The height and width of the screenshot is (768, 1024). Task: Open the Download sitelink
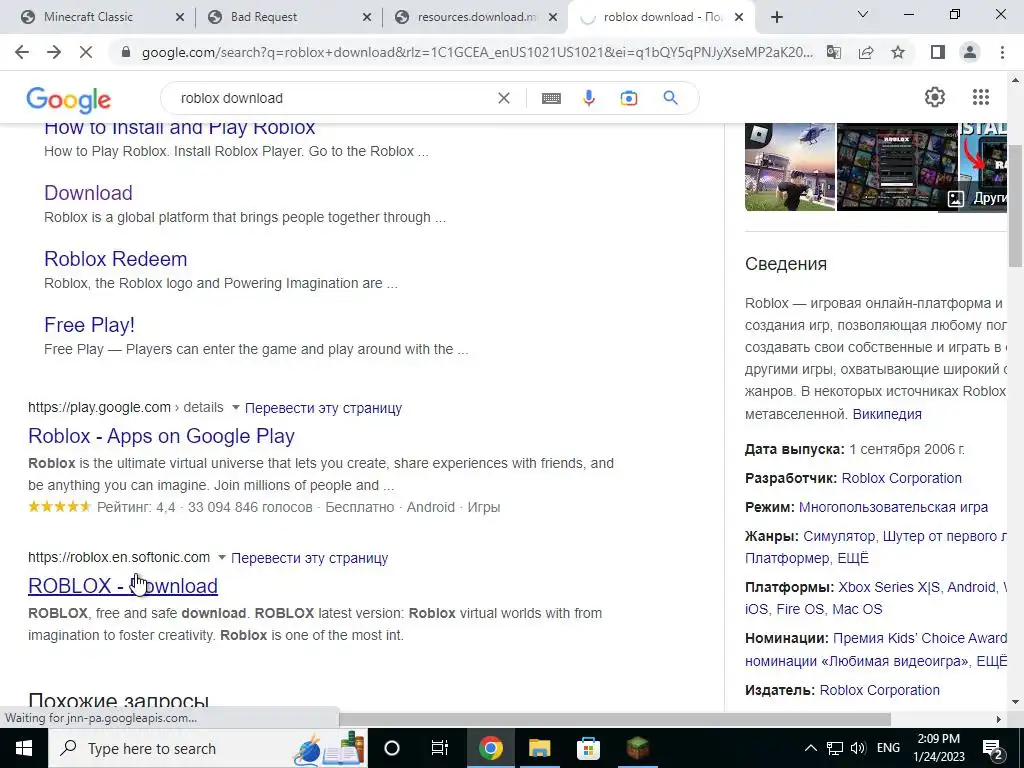tap(88, 193)
